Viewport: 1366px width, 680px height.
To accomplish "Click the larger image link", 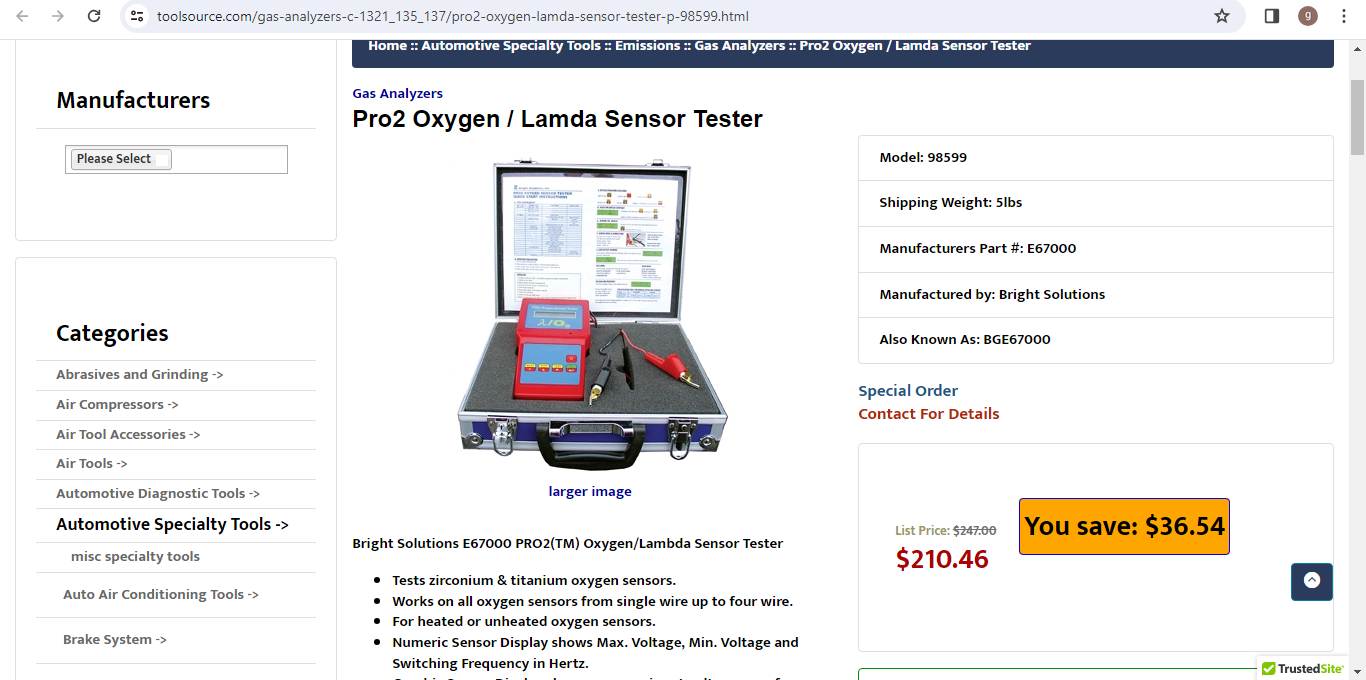I will (x=590, y=491).
